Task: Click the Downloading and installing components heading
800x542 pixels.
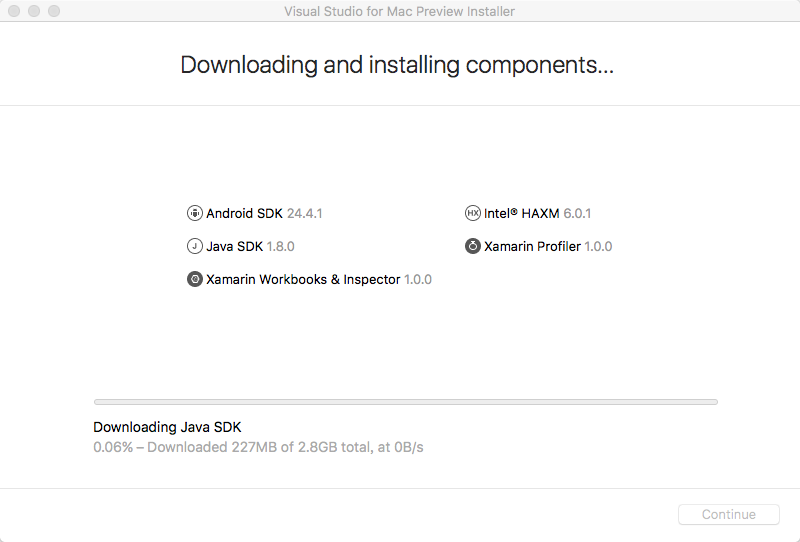Action: tap(397, 65)
